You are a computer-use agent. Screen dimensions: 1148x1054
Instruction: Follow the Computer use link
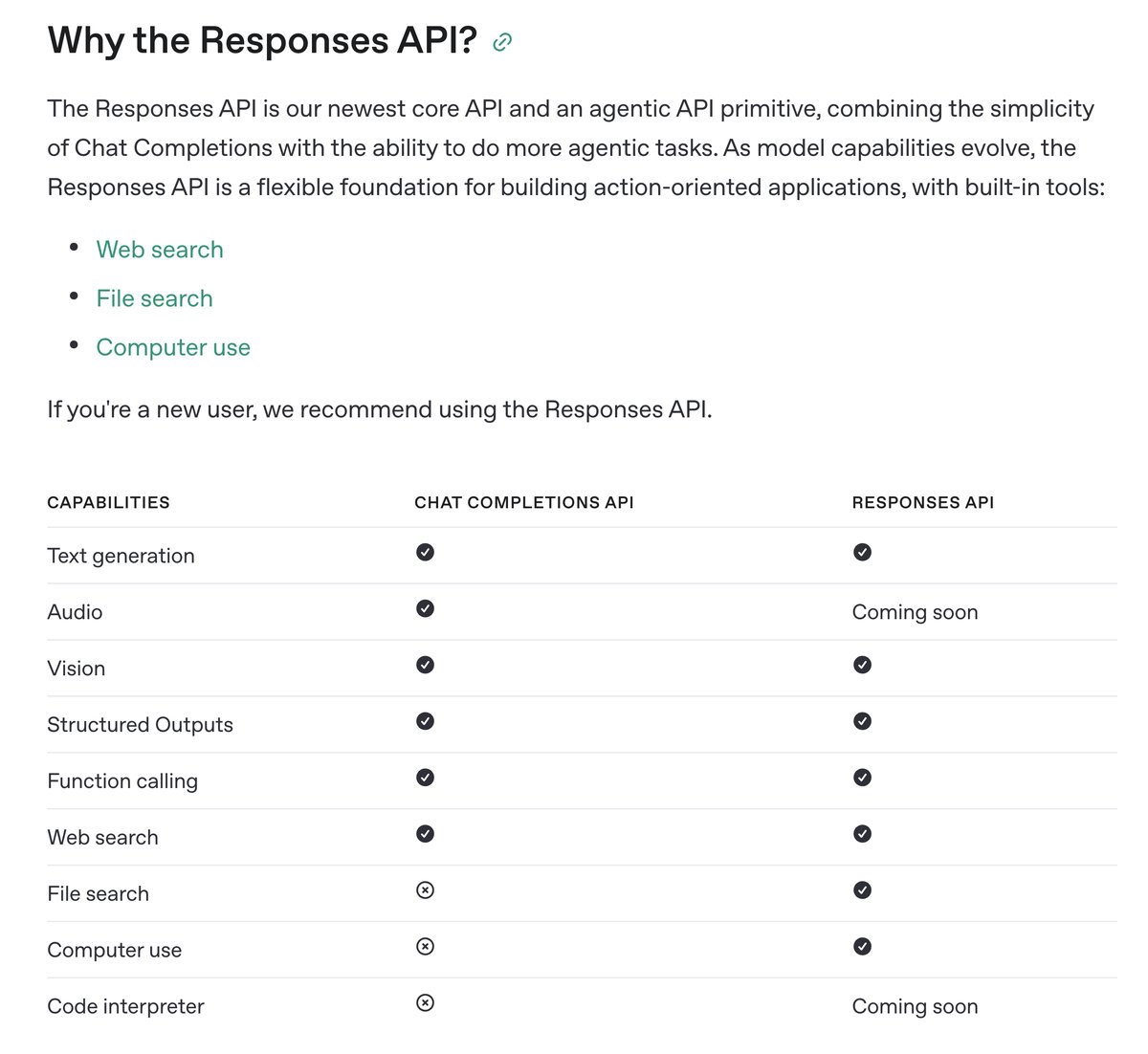tap(173, 347)
